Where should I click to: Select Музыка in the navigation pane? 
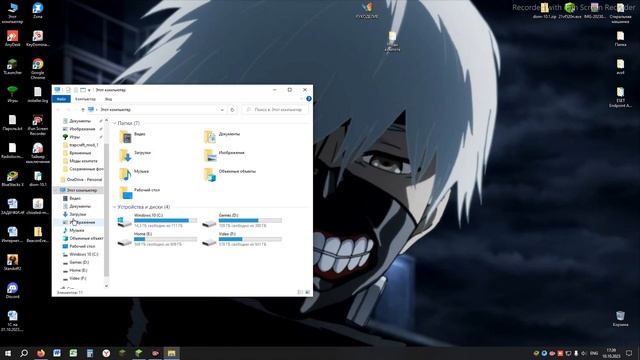coord(73,230)
